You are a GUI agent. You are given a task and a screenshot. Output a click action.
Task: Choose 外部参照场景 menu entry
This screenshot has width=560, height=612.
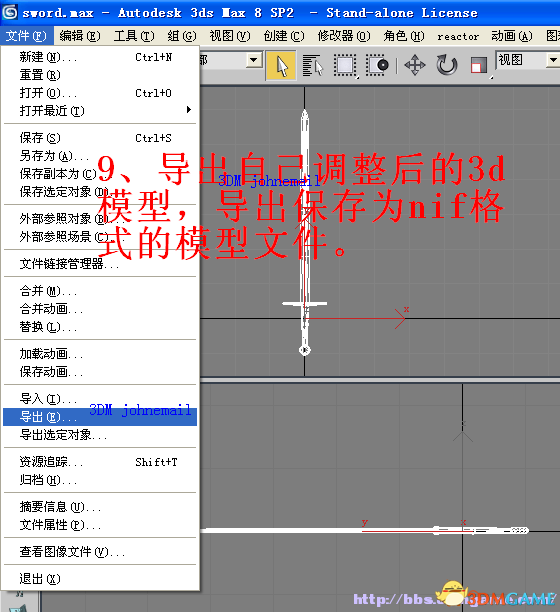pos(100,237)
